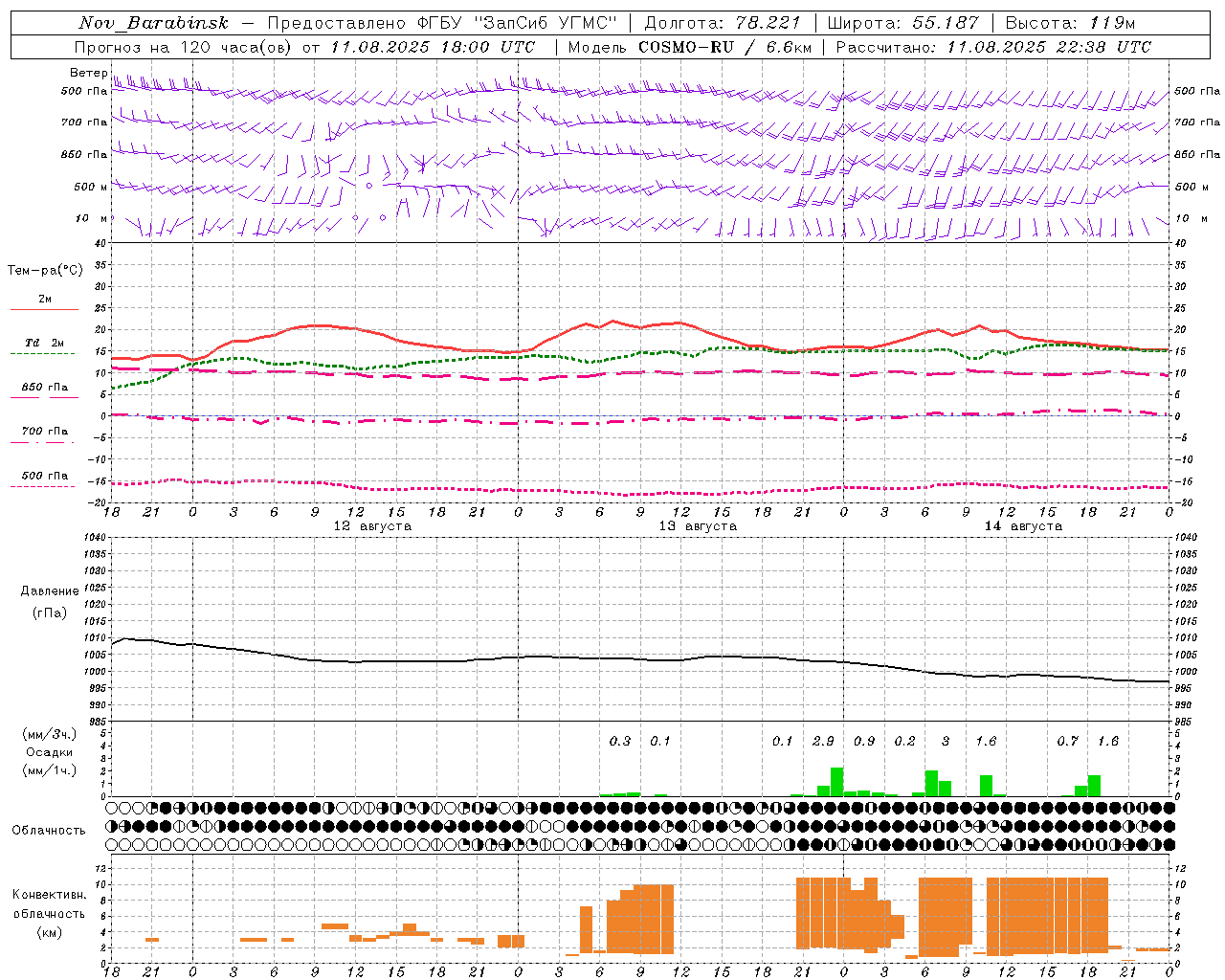
Task: Click the station name Nov_Barabinsk
Action: tap(154, 23)
